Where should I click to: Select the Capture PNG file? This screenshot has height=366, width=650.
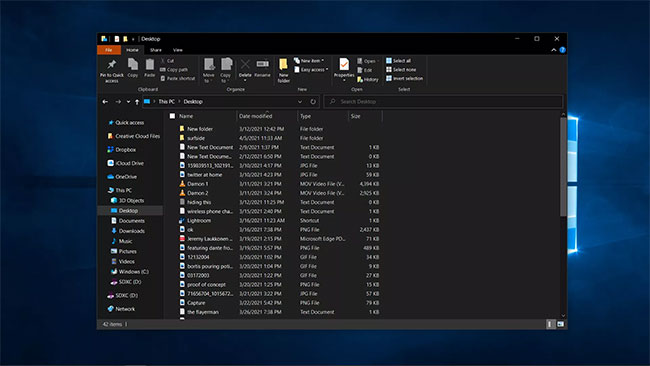(x=196, y=303)
